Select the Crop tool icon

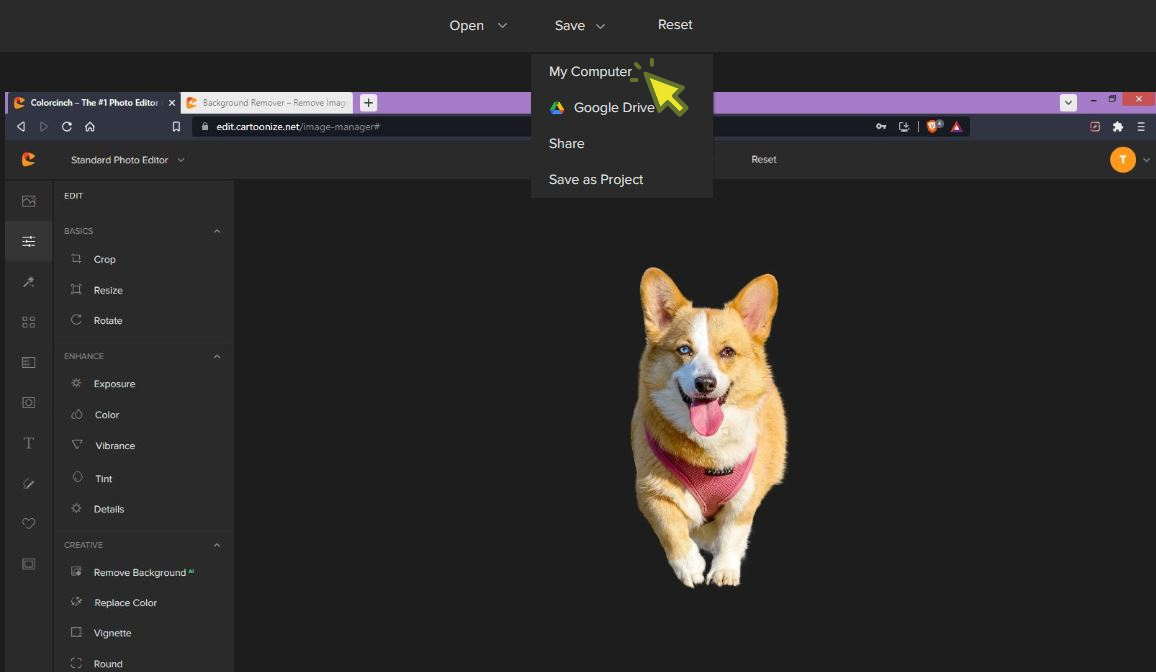point(76,259)
